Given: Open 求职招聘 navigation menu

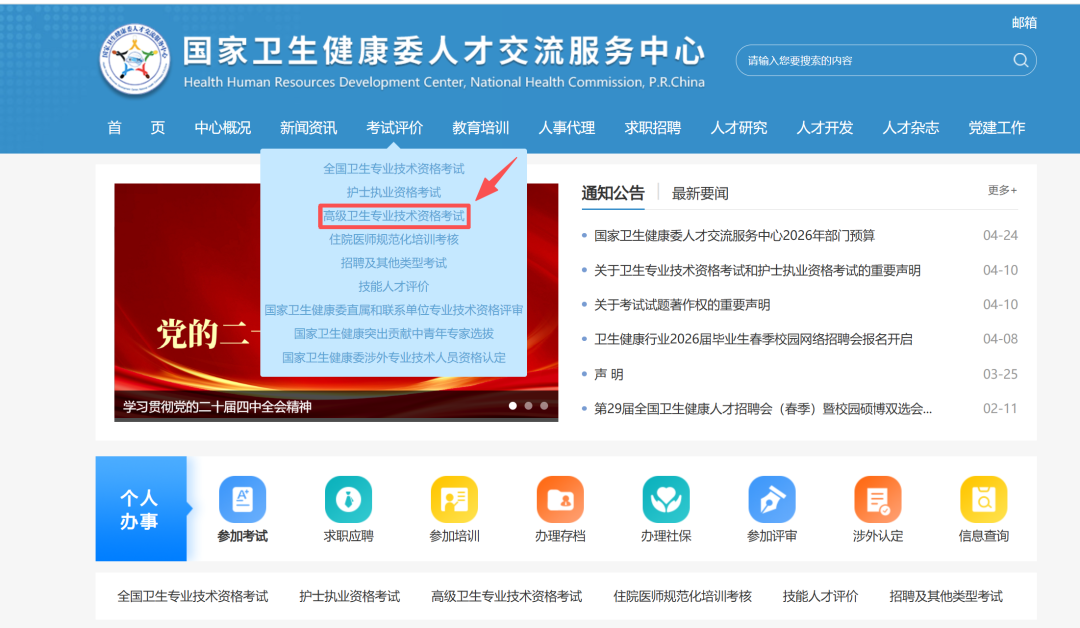Looking at the screenshot, I should pyautogui.click(x=653, y=128).
